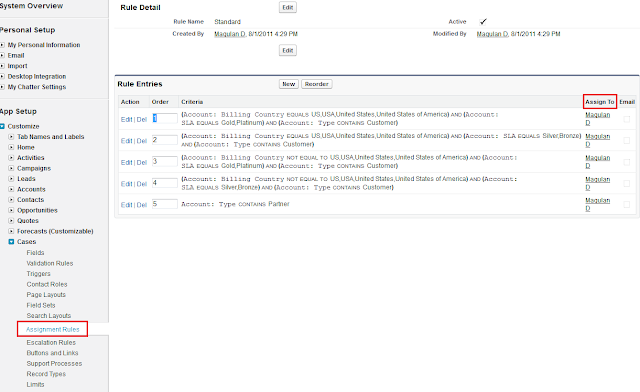Image resolution: width=640 pixels, height=392 pixels.
Task: Expand the Accounts arrow
Action: [11, 189]
